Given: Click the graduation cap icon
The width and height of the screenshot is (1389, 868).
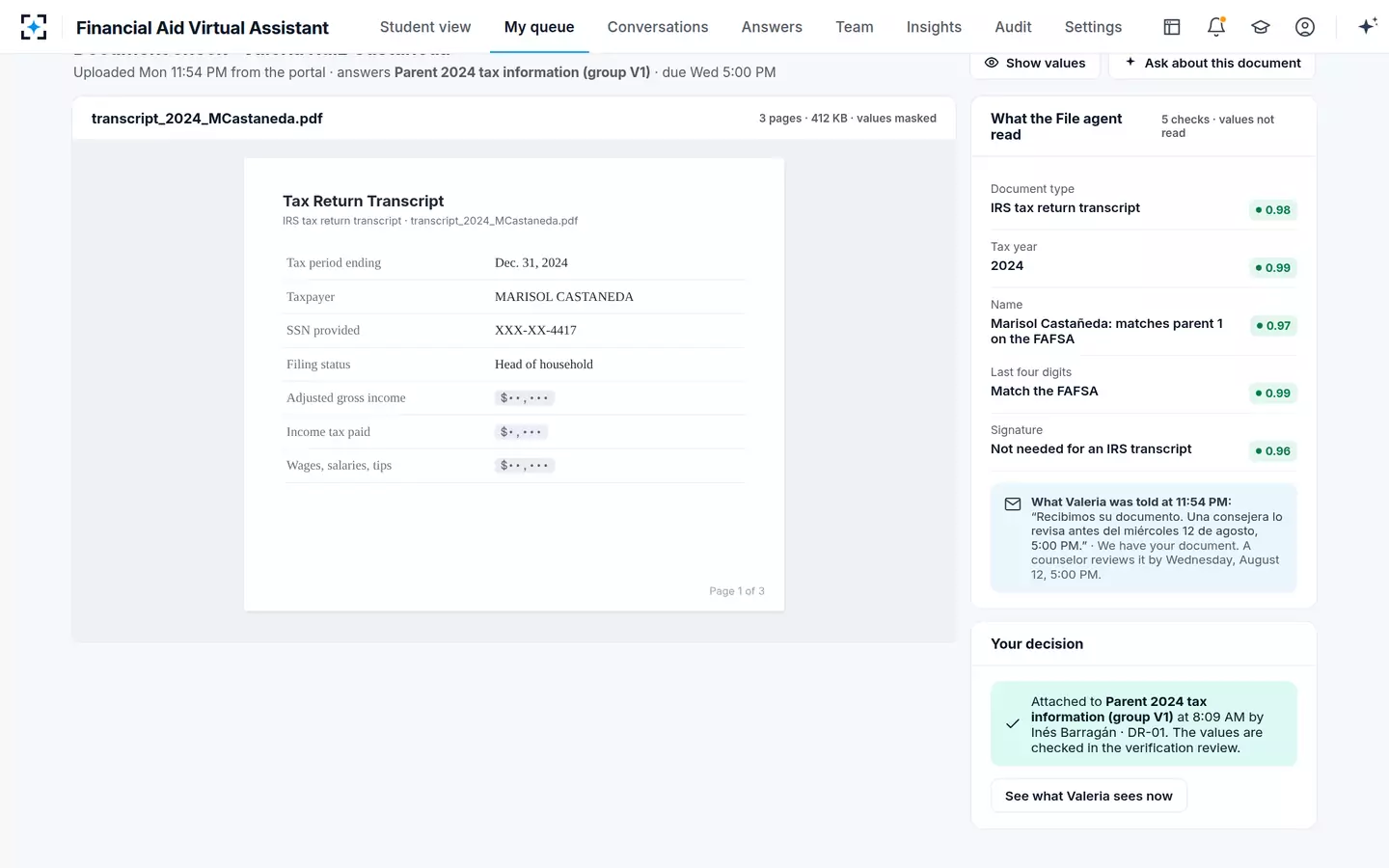Looking at the screenshot, I should 1261,27.
